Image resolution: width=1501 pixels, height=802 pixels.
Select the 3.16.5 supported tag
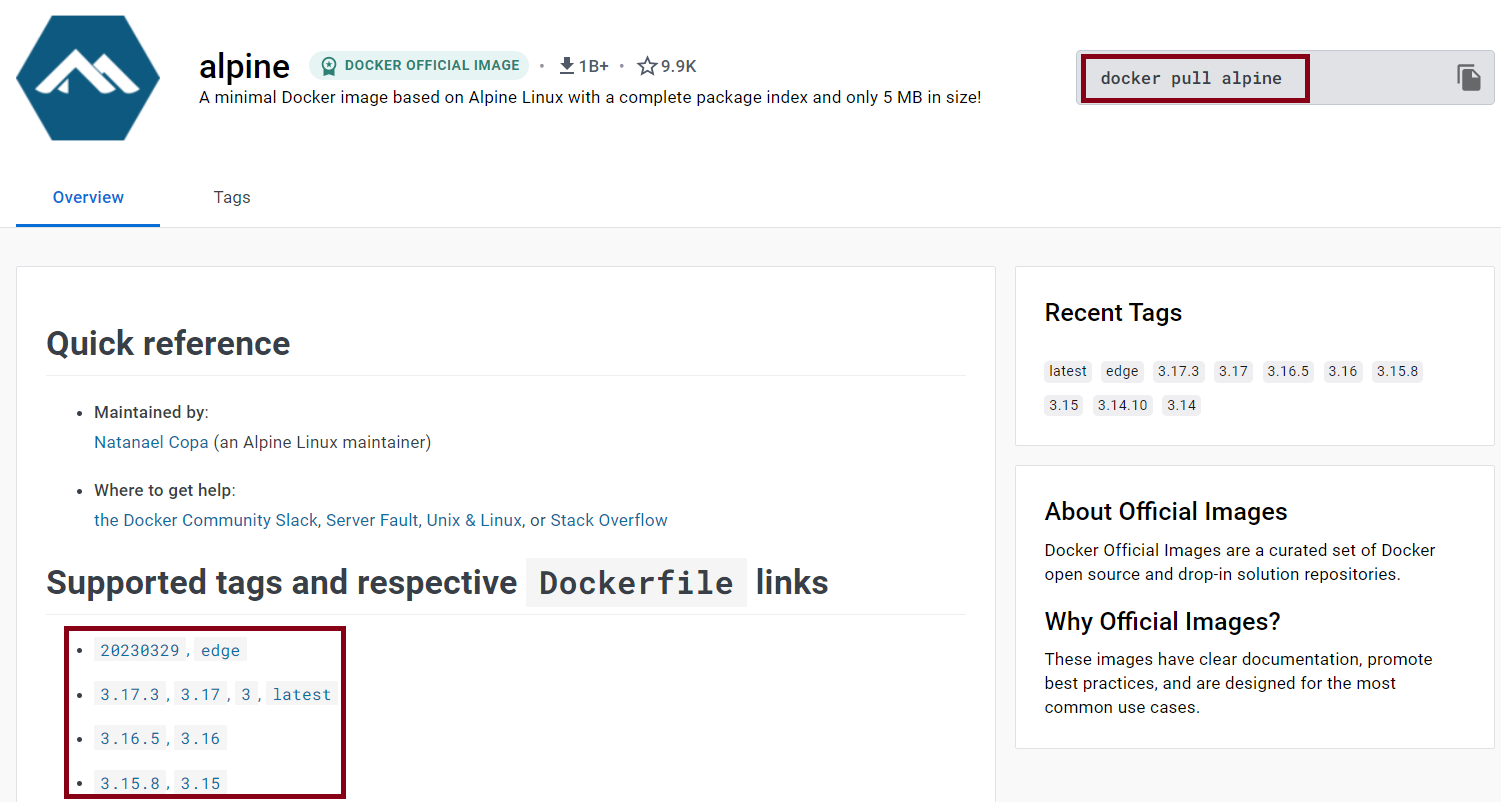[x=130, y=738]
